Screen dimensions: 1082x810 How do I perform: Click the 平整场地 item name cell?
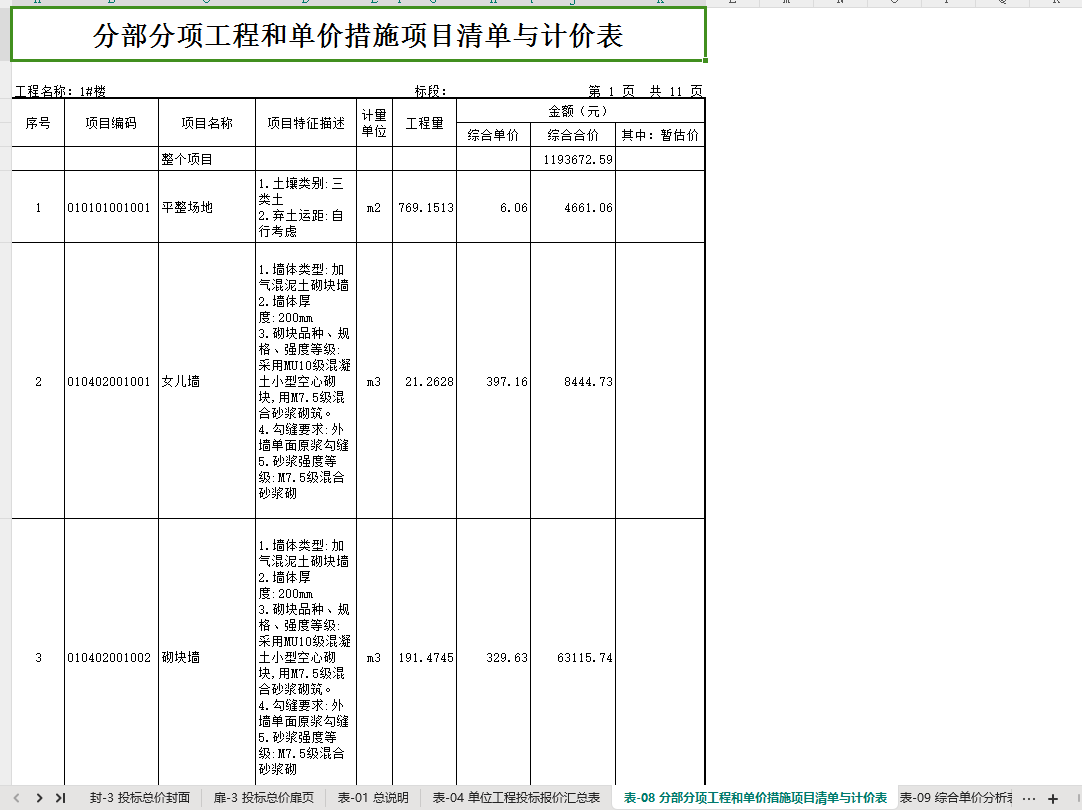[x=207, y=207]
